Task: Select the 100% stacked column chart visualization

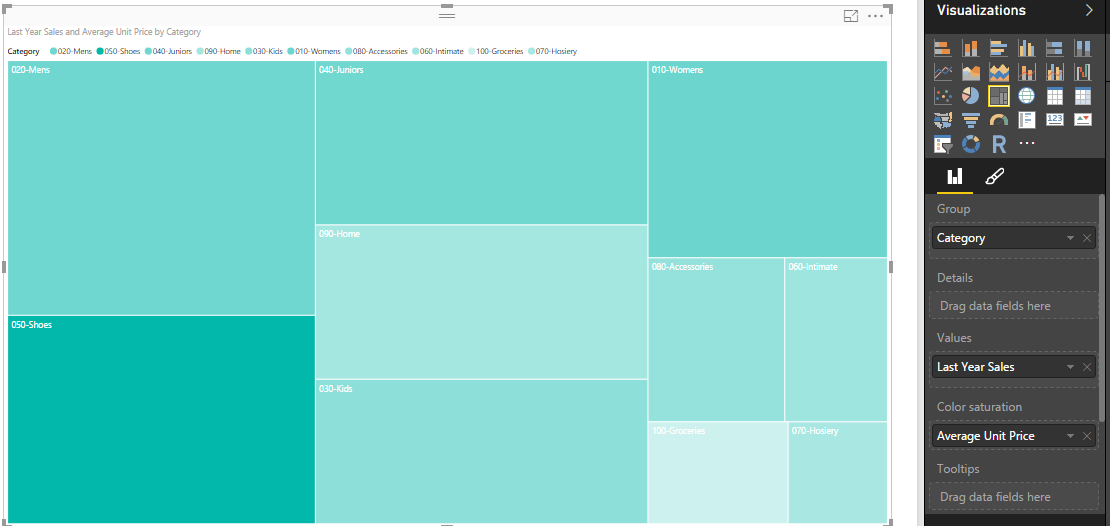Action: click(1083, 48)
